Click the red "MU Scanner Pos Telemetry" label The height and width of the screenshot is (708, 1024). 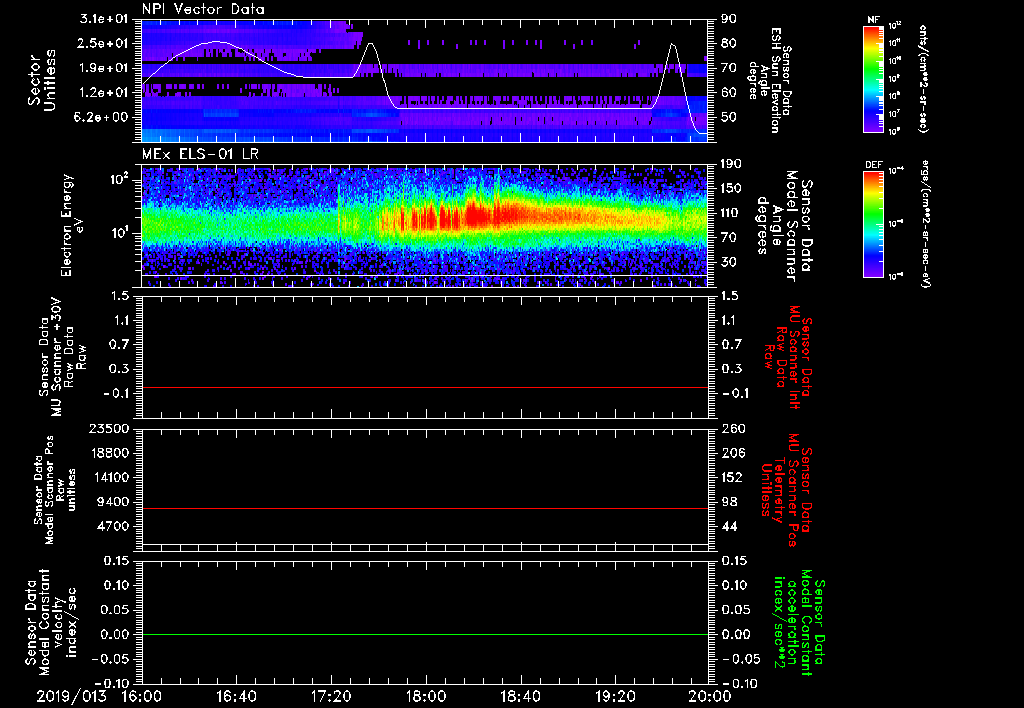[787, 490]
